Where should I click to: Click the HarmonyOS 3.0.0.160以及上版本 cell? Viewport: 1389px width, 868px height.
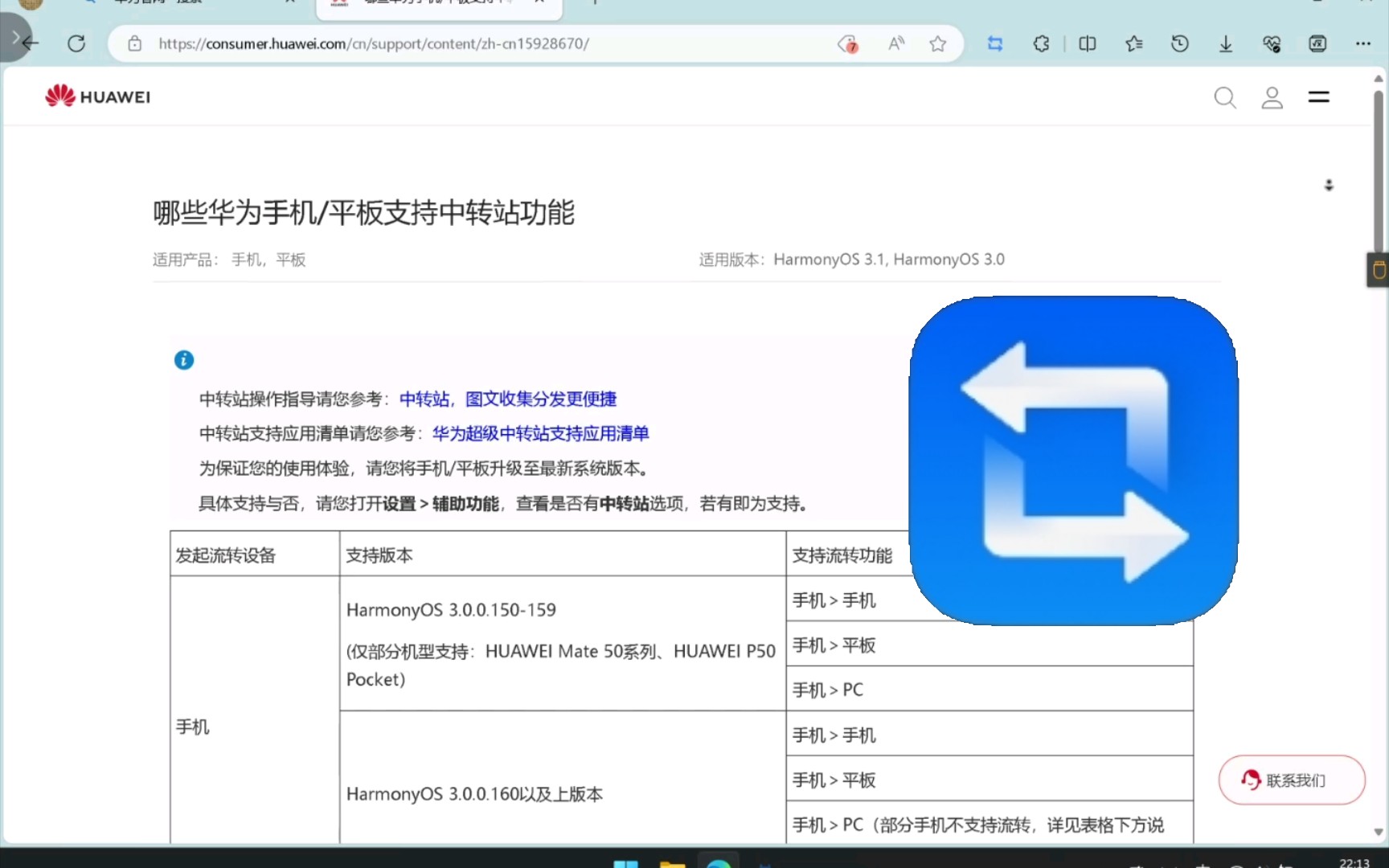(563, 793)
